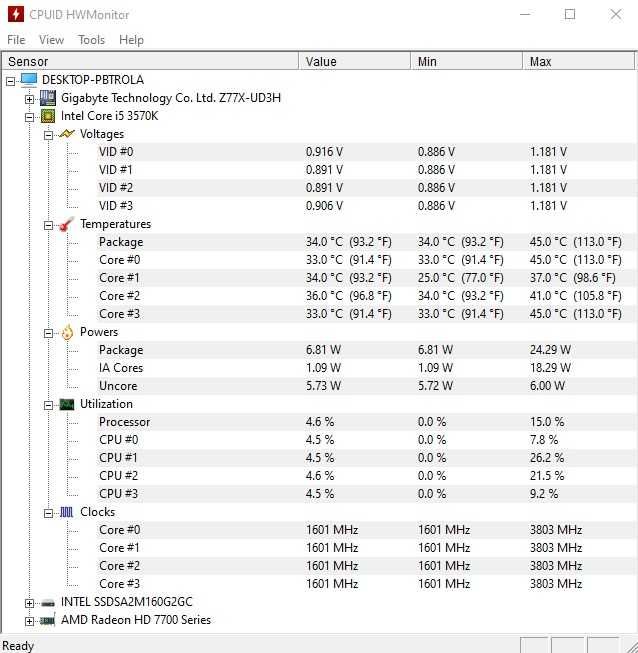This screenshot has width=638, height=653.
Task: Select the VID #2 row
Action: [366, 187]
